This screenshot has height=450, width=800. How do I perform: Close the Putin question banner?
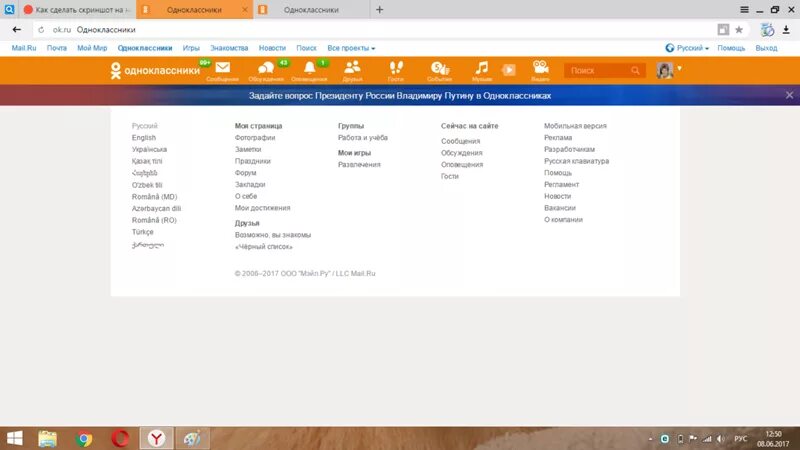point(789,95)
